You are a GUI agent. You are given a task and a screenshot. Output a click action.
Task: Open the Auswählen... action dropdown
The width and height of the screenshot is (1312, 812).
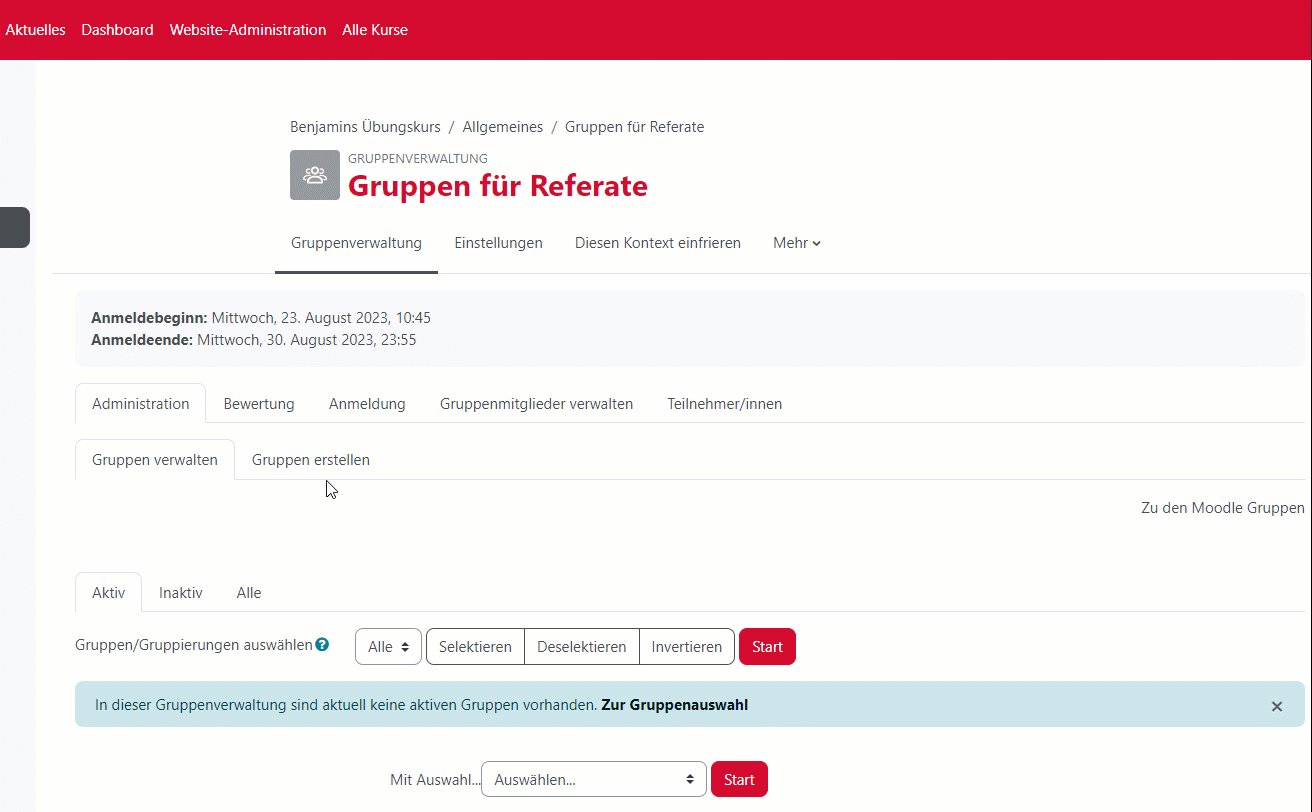(593, 779)
